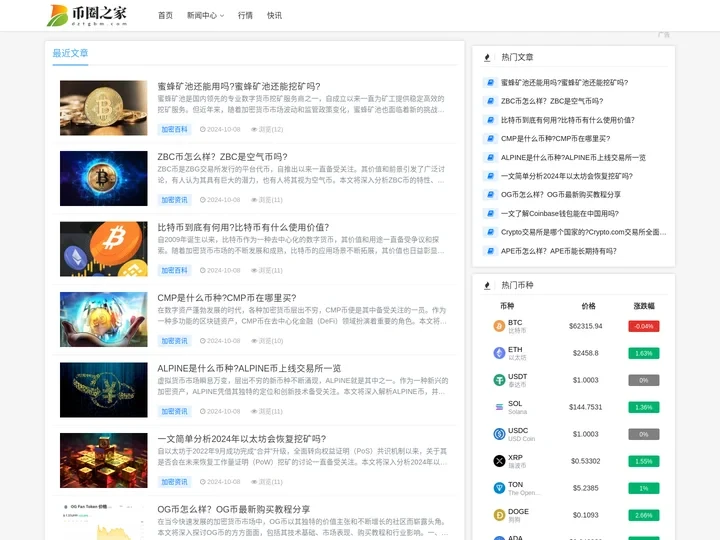Go to the 行情 page

coord(245,16)
